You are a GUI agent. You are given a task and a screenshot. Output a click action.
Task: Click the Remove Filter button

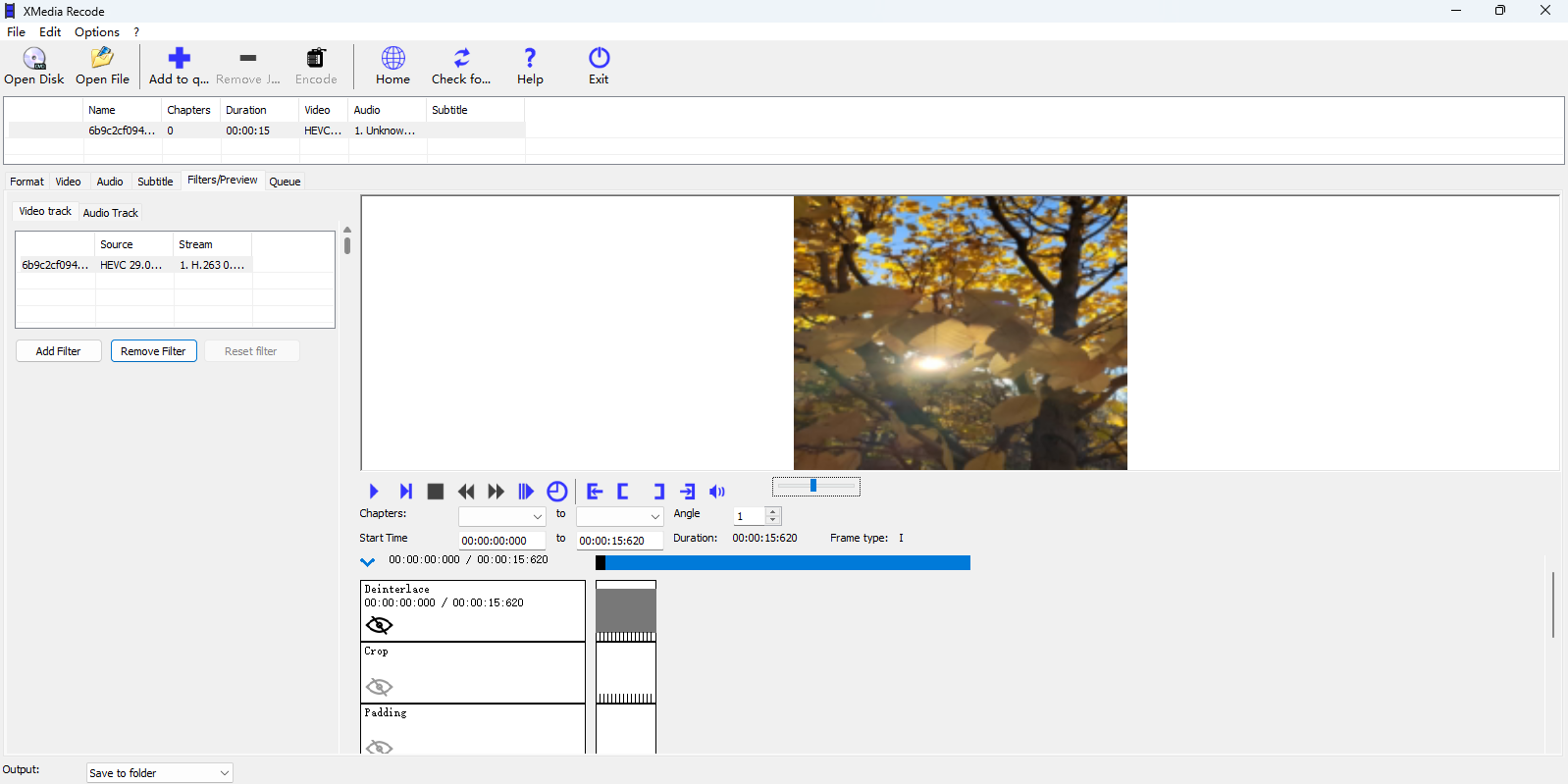(x=153, y=351)
